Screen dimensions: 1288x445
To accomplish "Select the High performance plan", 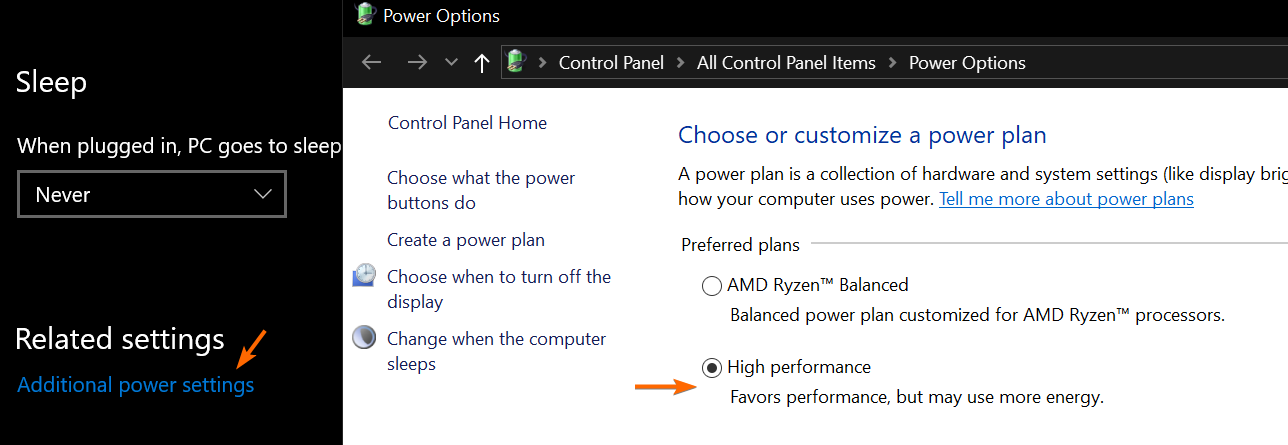I will 712,368.
